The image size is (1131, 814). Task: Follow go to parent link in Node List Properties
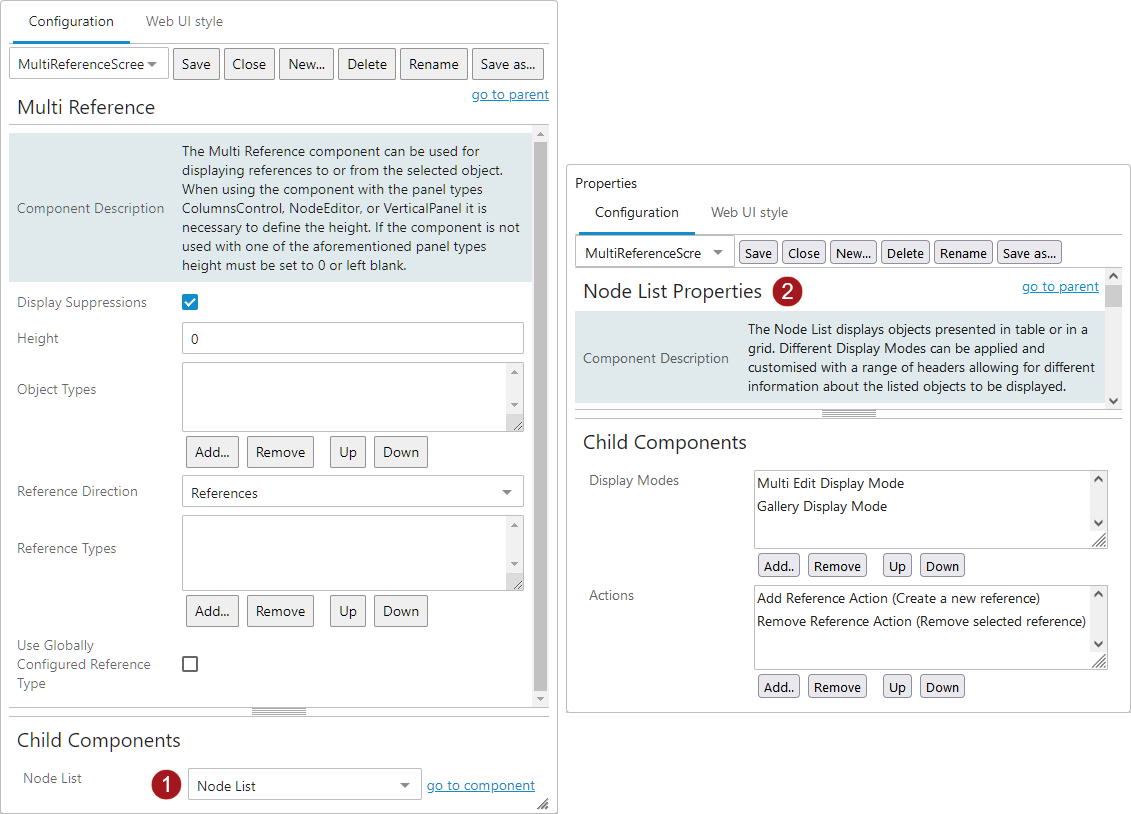(1059, 287)
